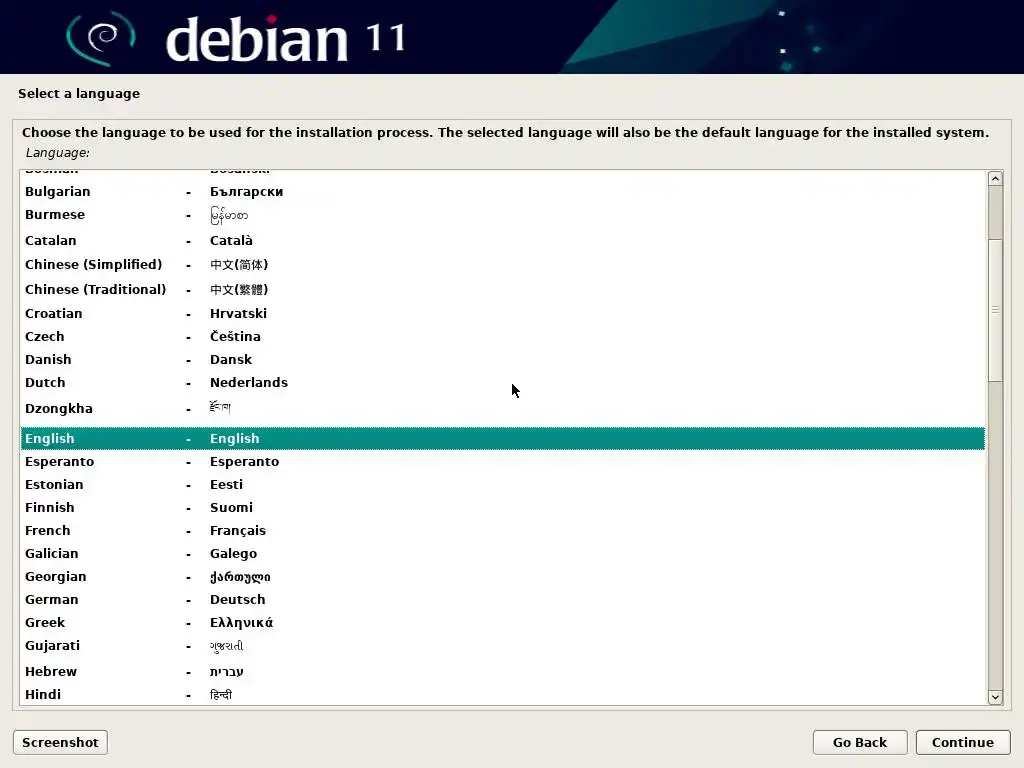
Task: Select Estonian language row
Action: [502, 484]
